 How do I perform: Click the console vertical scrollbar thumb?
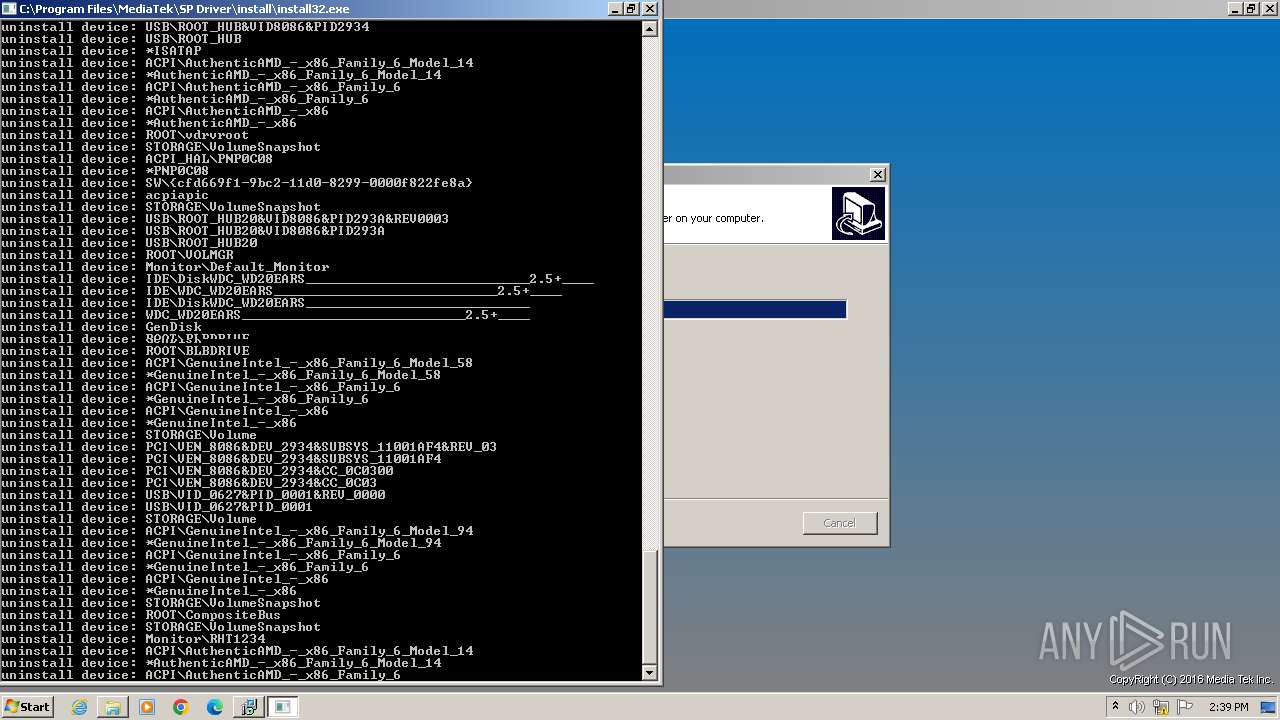[x=650, y=607]
